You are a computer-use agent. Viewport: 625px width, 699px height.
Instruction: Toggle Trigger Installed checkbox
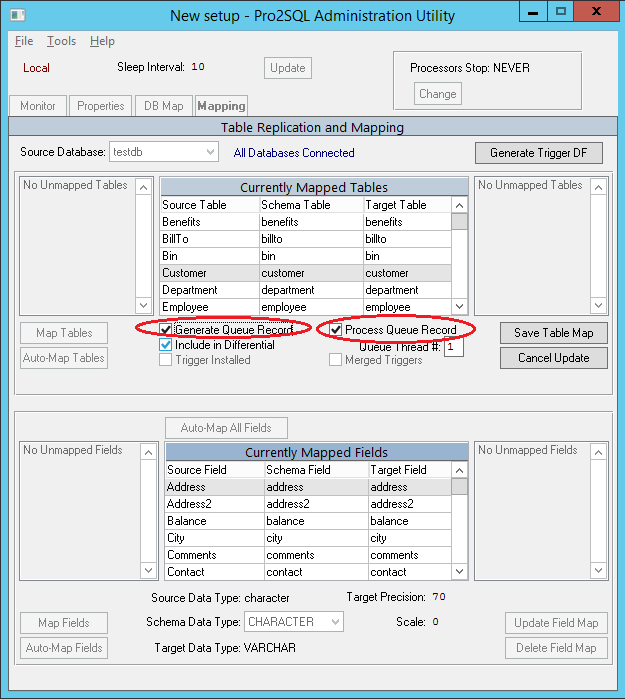[x=166, y=360]
